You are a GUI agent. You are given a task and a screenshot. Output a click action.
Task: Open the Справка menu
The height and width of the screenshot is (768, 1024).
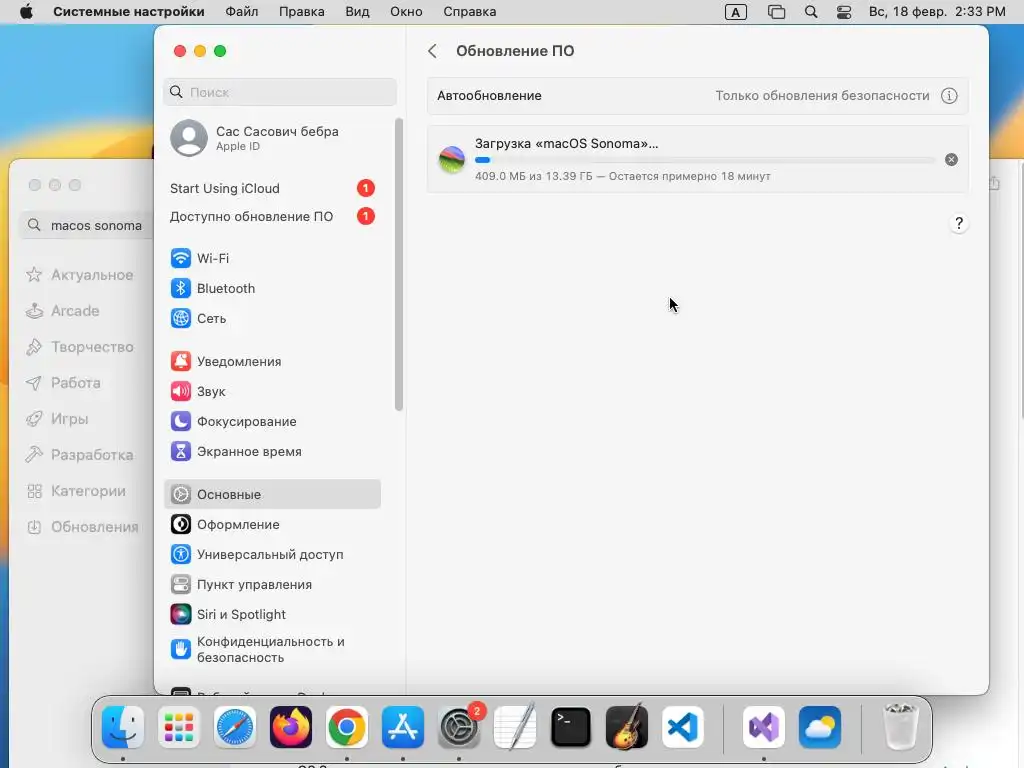pos(470,12)
